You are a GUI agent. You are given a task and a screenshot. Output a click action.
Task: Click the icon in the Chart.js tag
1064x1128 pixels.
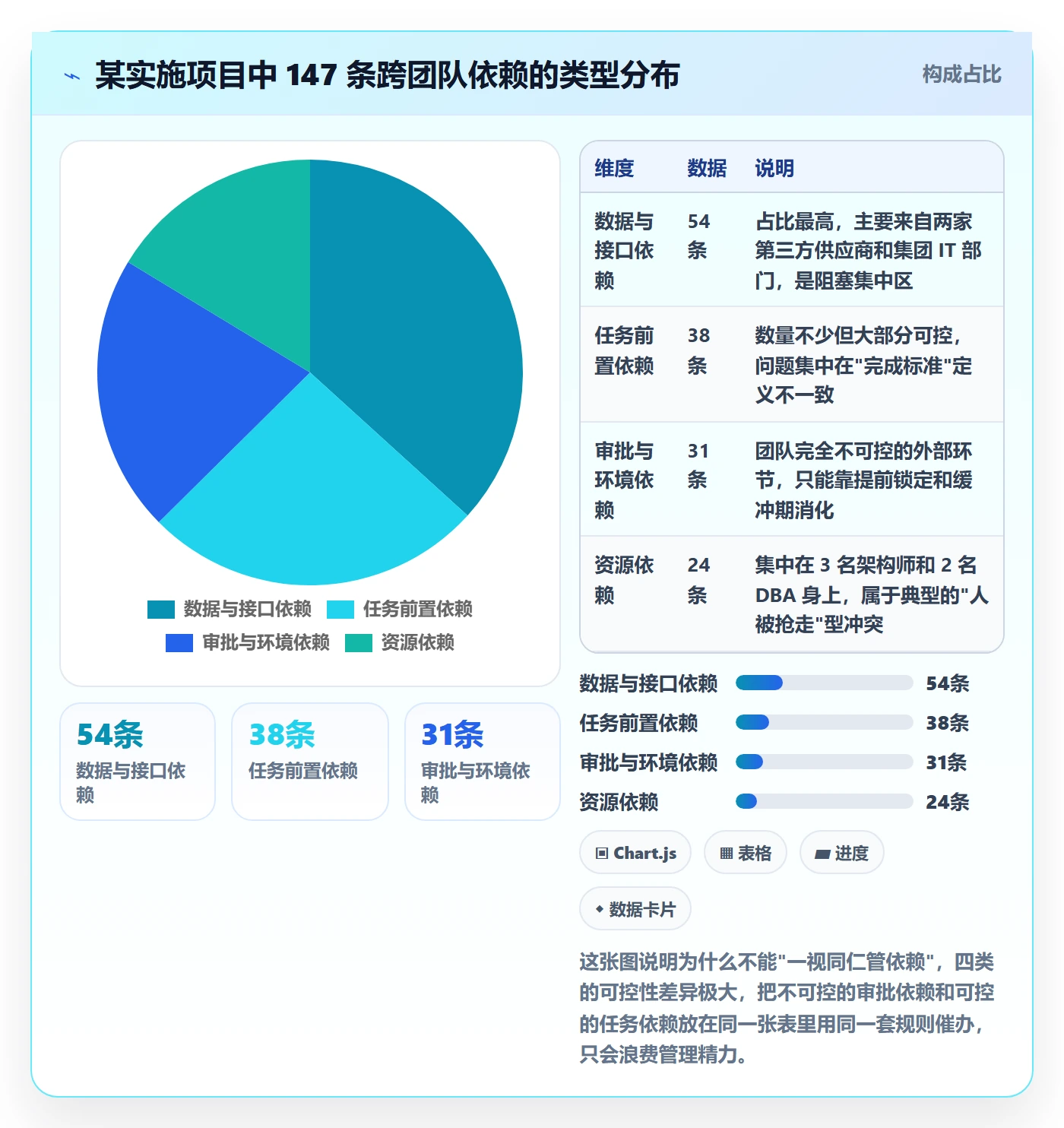click(602, 854)
